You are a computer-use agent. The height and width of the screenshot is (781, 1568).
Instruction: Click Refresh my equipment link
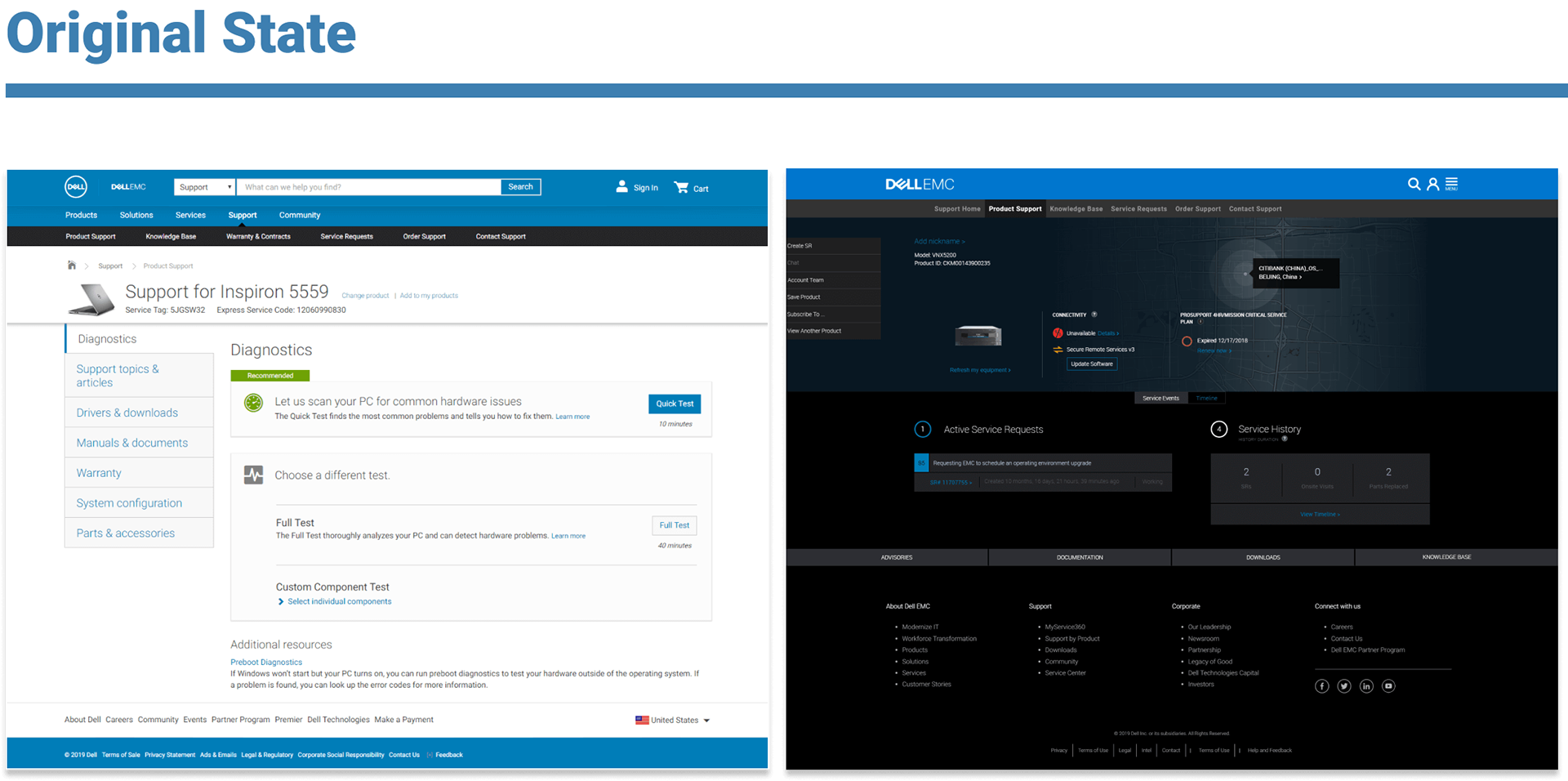[980, 370]
